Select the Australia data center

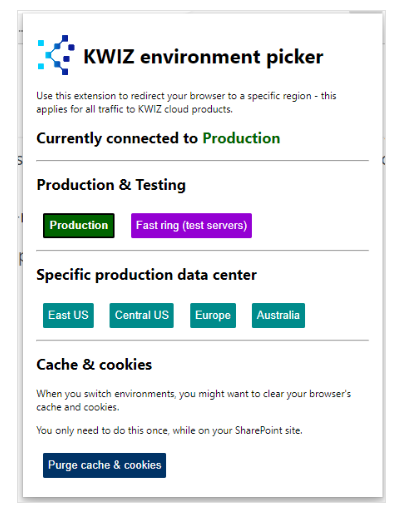(x=278, y=315)
